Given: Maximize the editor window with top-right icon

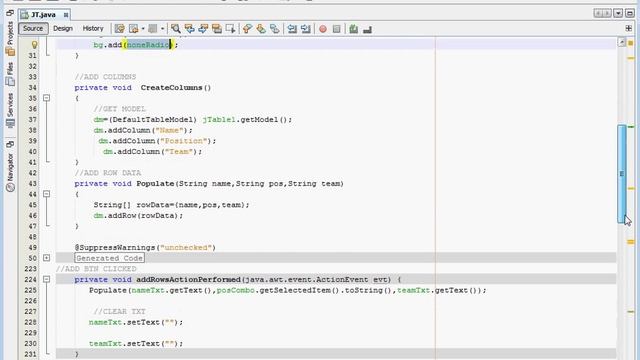Looking at the screenshot, I should click(630, 13).
